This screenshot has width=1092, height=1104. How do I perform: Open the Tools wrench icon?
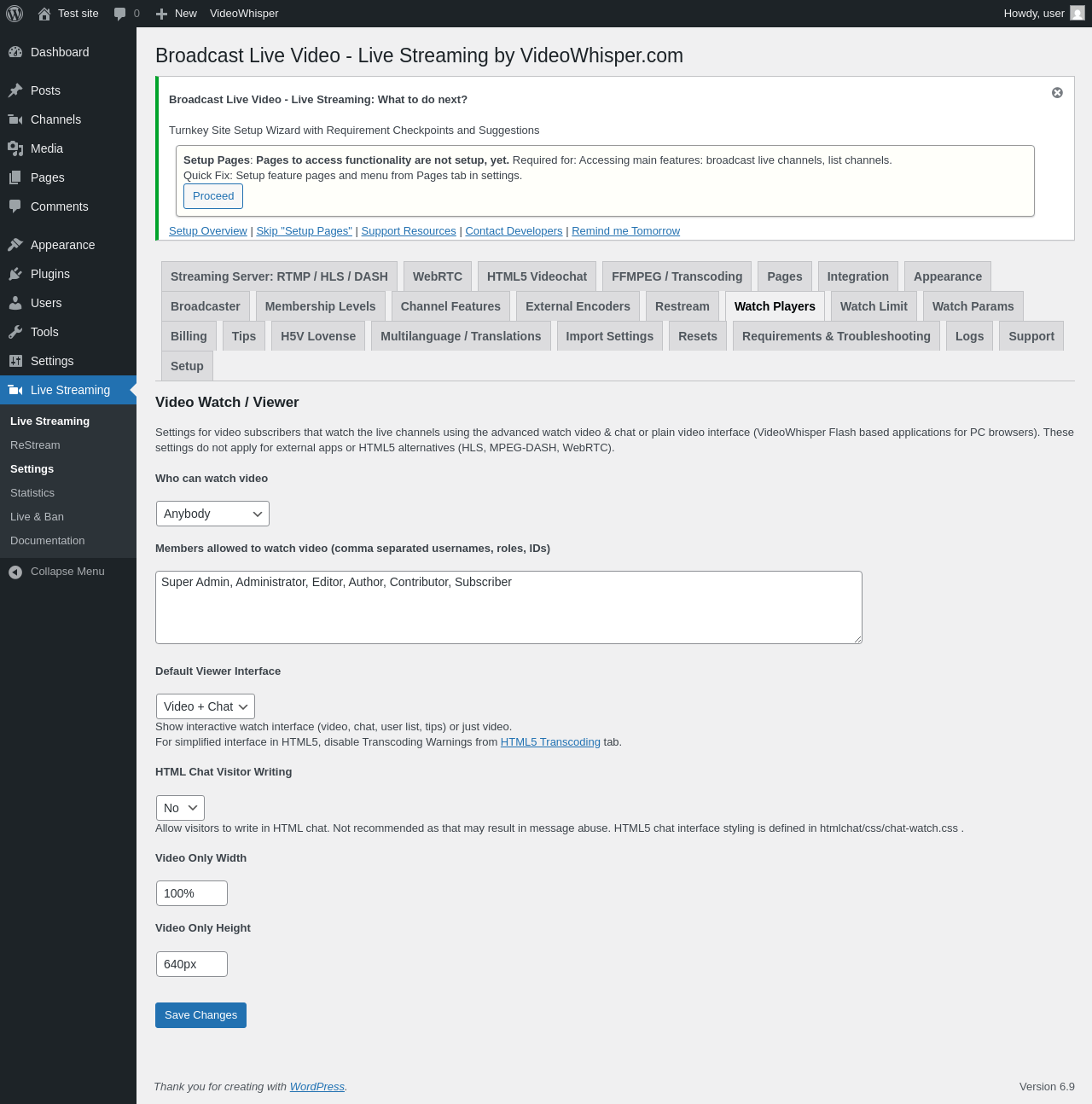(15, 332)
